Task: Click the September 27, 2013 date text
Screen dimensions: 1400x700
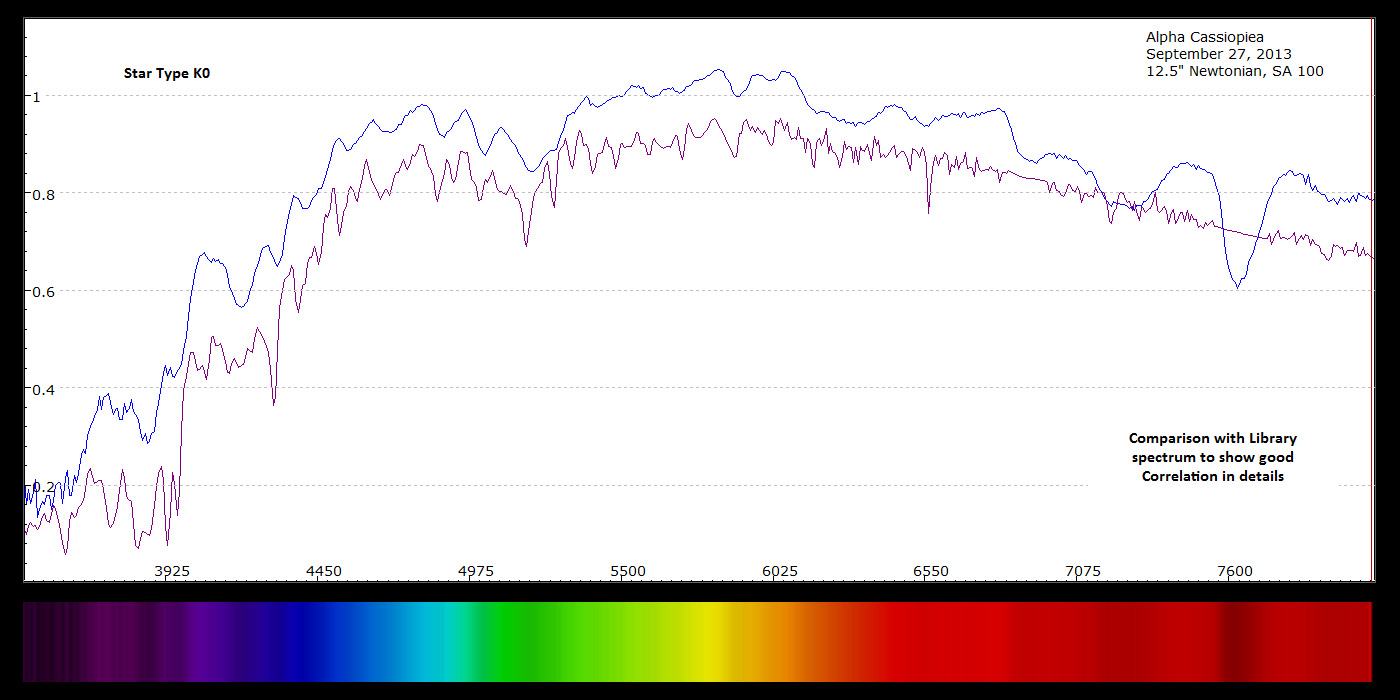Action: coord(1219,54)
